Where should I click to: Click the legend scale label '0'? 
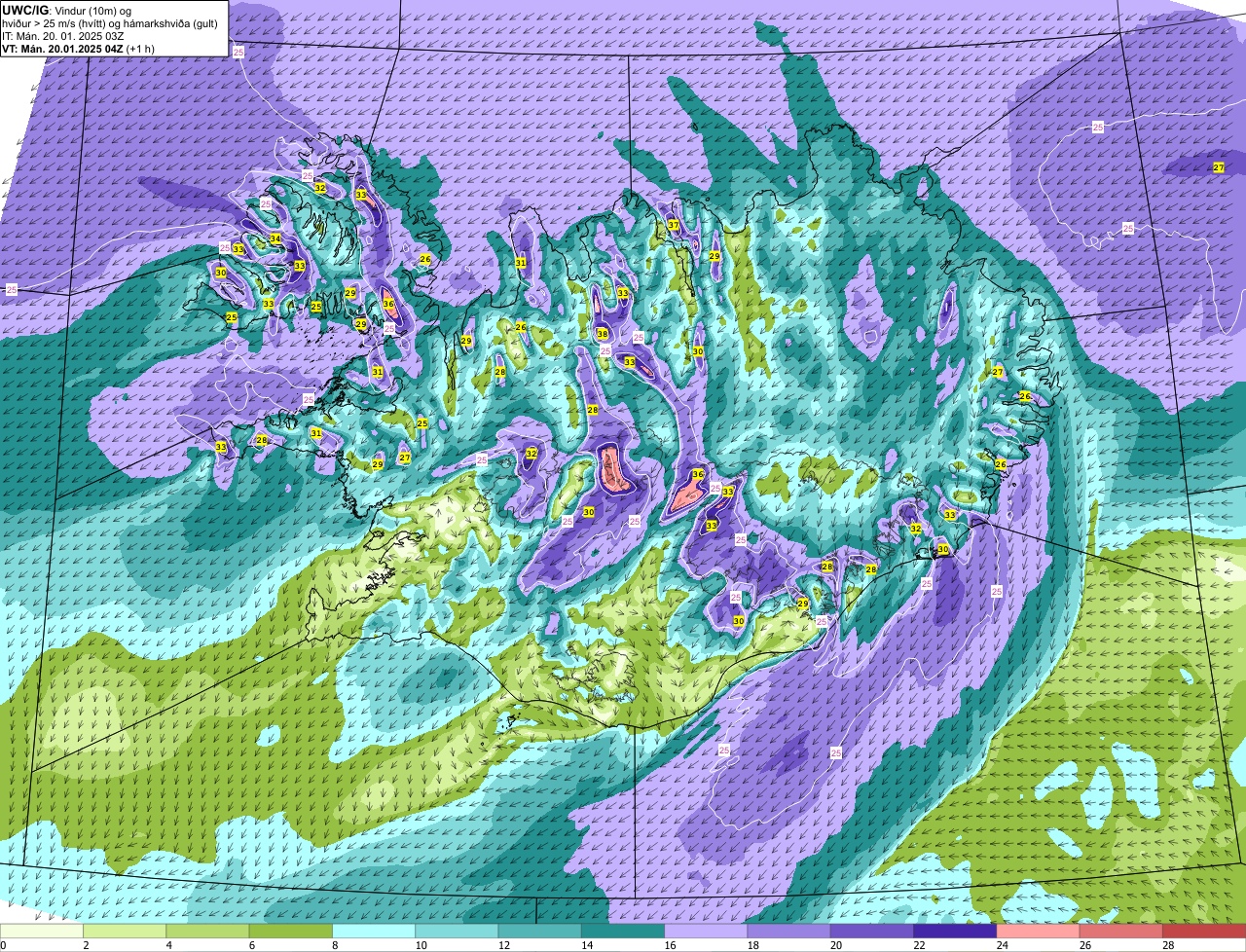tap(3, 945)
